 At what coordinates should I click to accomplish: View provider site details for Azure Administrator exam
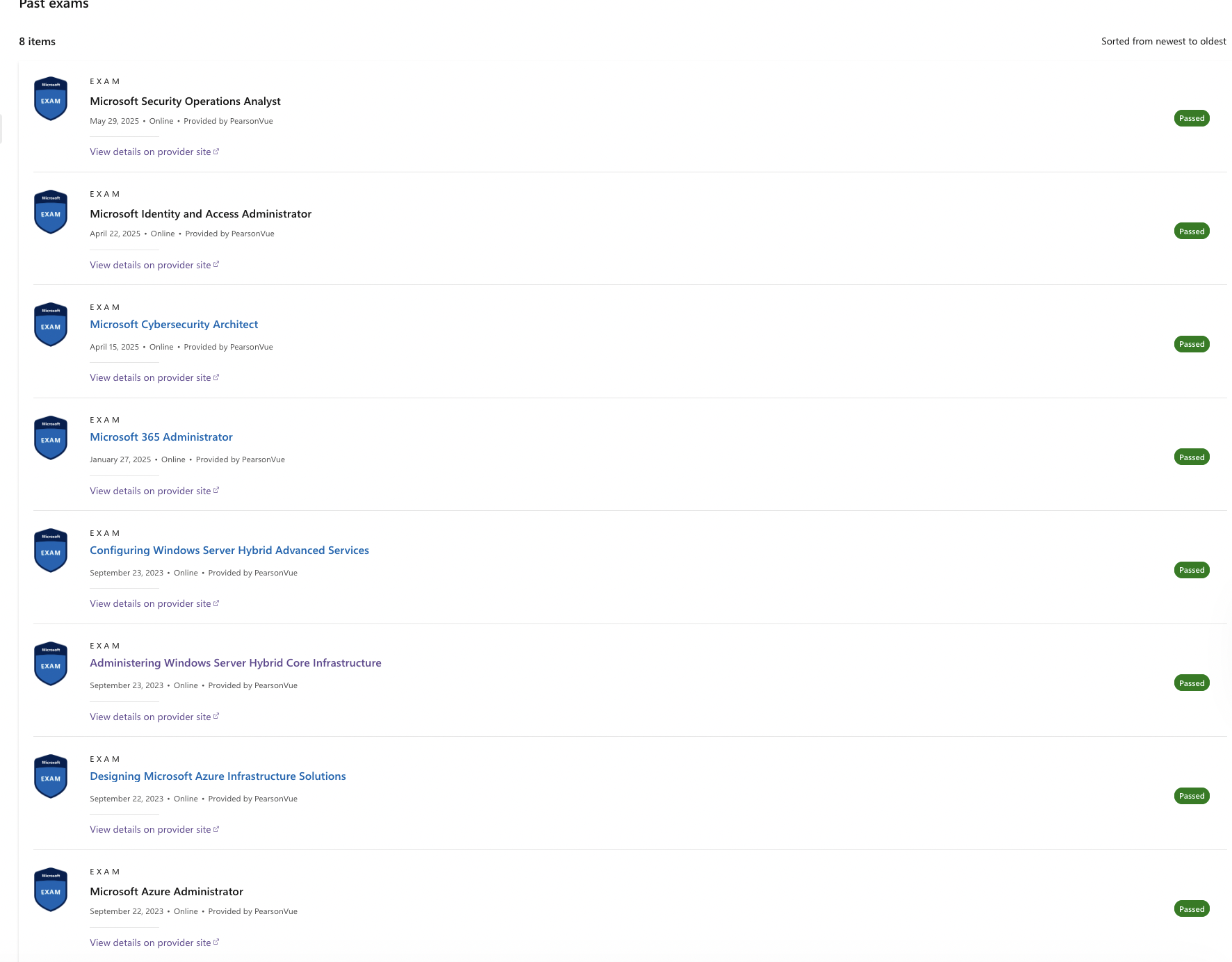(154, 943)
